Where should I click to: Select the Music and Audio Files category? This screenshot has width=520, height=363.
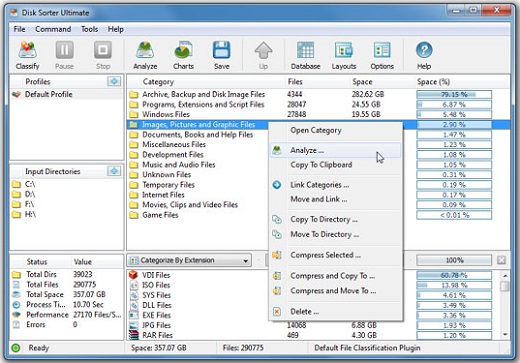click(179, 165)
